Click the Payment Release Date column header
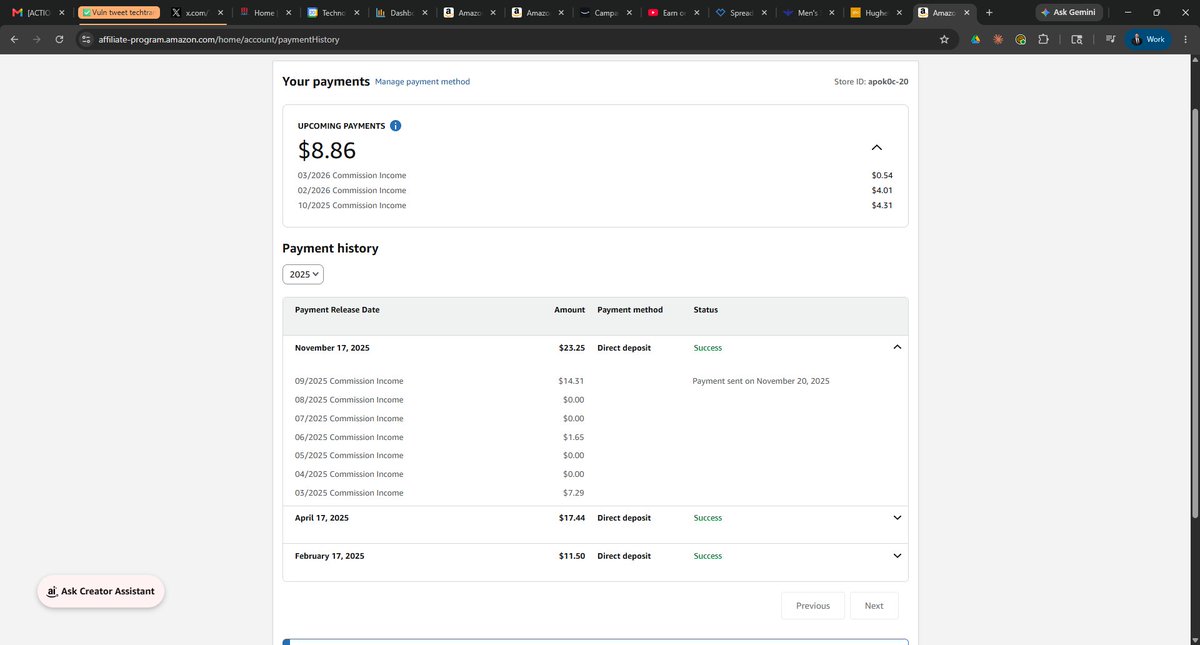Image resolution: width=1200 pixels, height=645 pixels. point(337,310)
